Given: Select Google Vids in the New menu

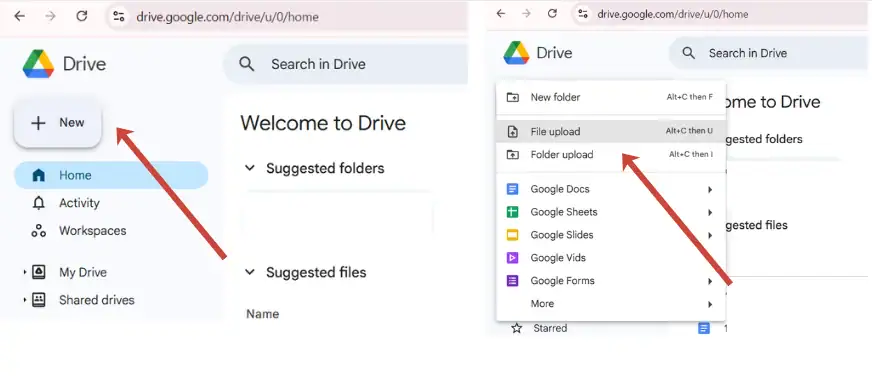Looking at the screenshot, I should [611, 258].
